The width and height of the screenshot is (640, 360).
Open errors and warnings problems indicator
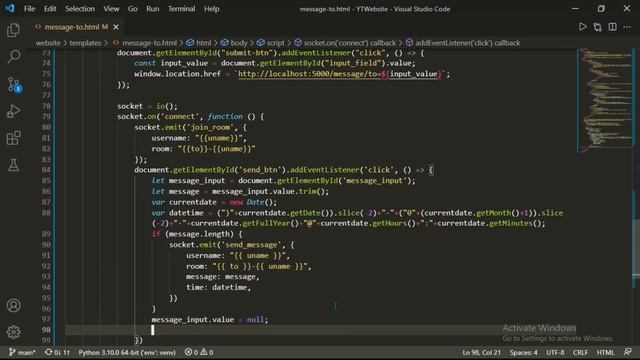coord(199,352)
